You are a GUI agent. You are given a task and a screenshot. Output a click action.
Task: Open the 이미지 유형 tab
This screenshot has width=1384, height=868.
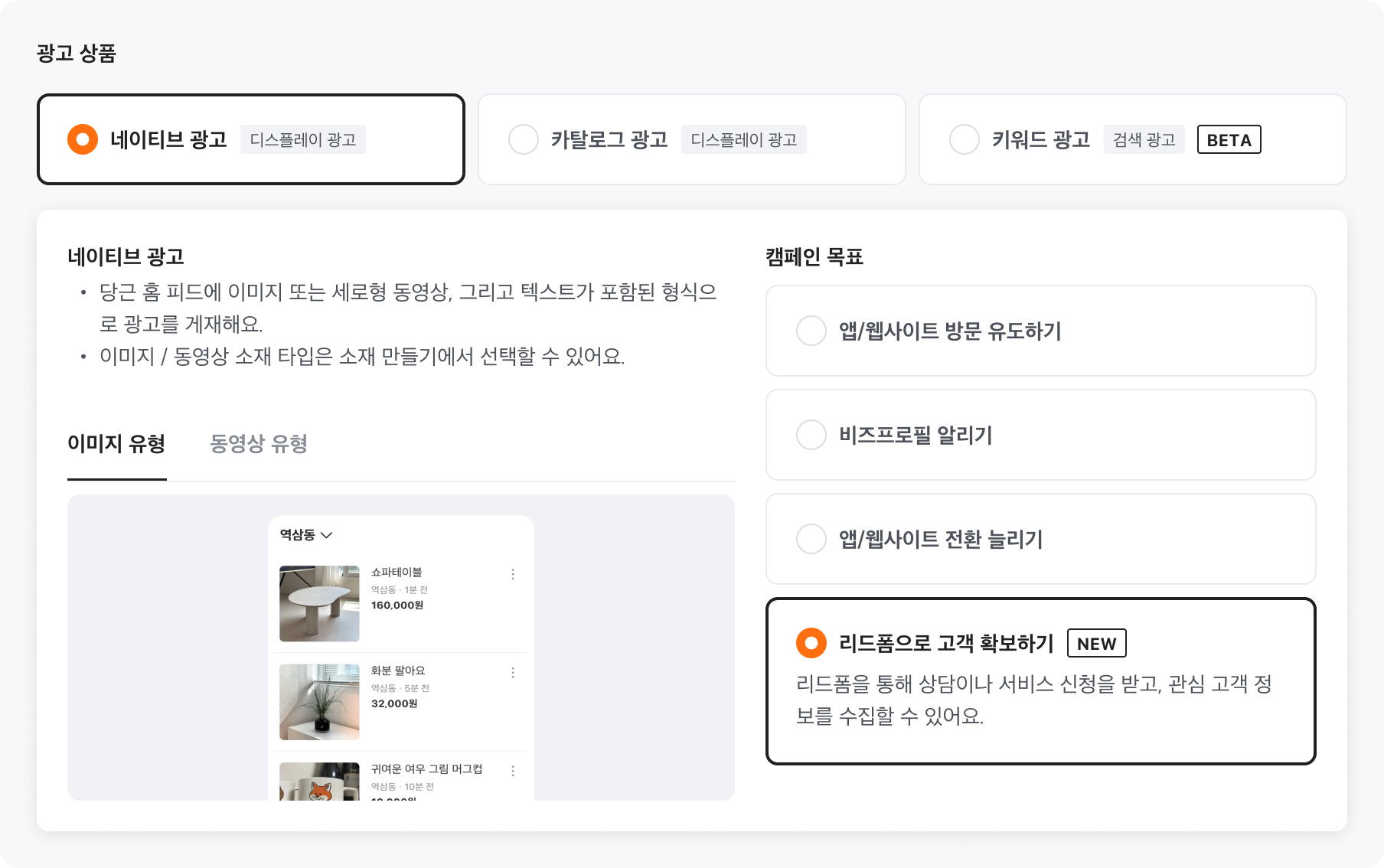click(116, 444)
